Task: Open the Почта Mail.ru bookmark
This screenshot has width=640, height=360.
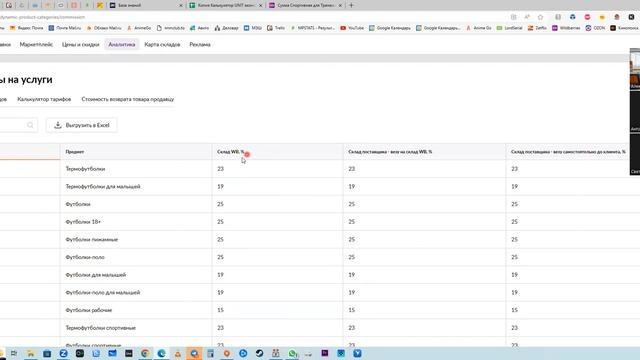Action: (64, 28)
